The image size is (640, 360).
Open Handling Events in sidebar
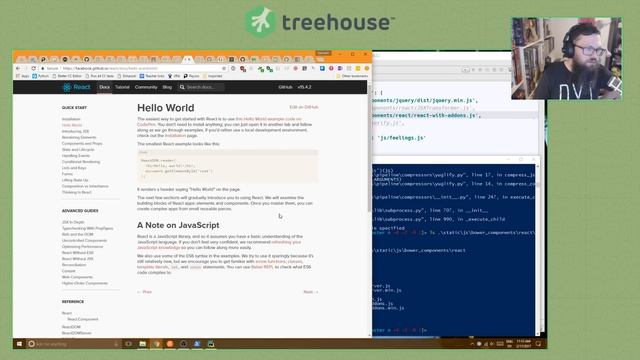[76, 156]
